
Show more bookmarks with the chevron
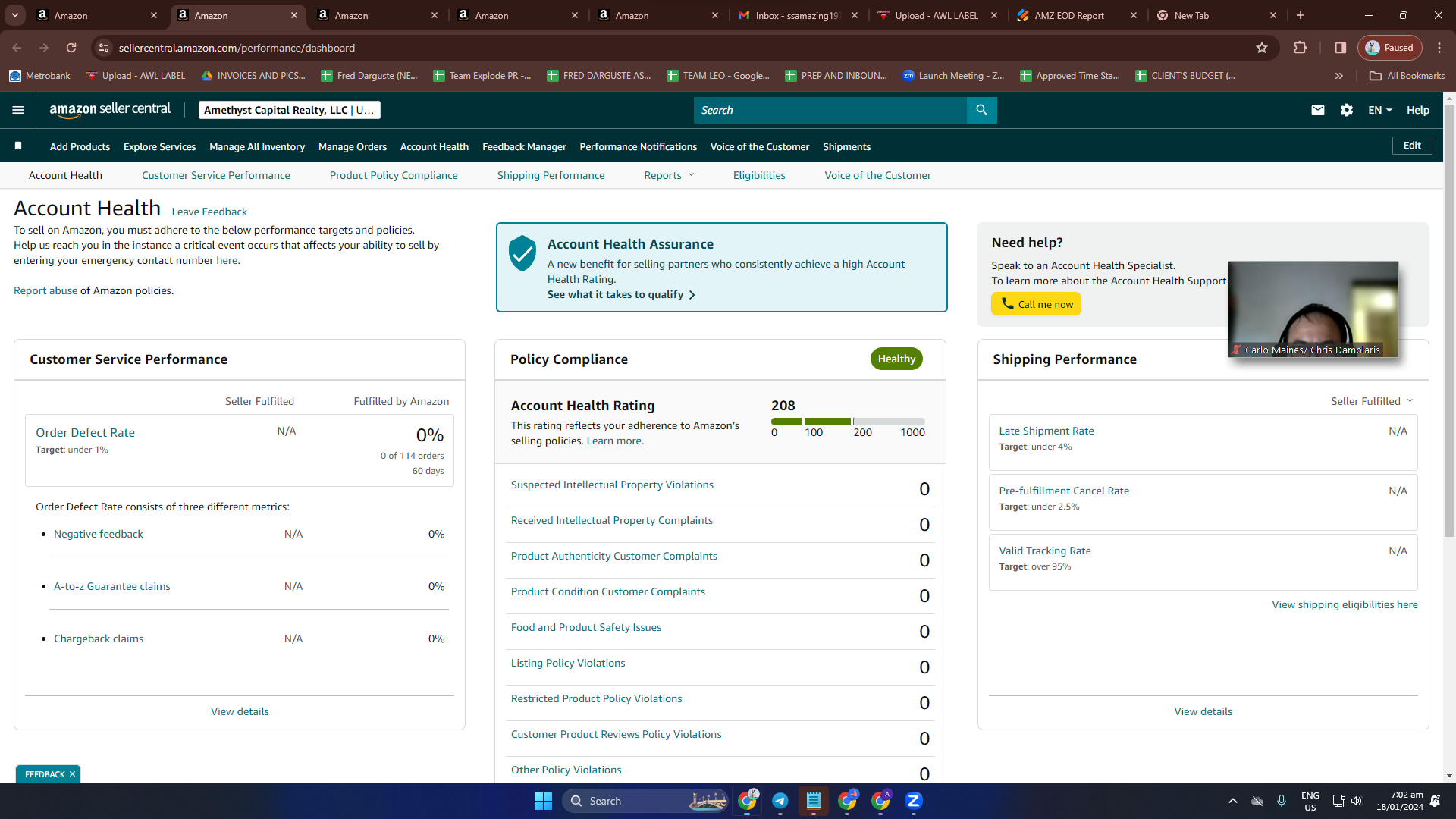coord(1339,76)
